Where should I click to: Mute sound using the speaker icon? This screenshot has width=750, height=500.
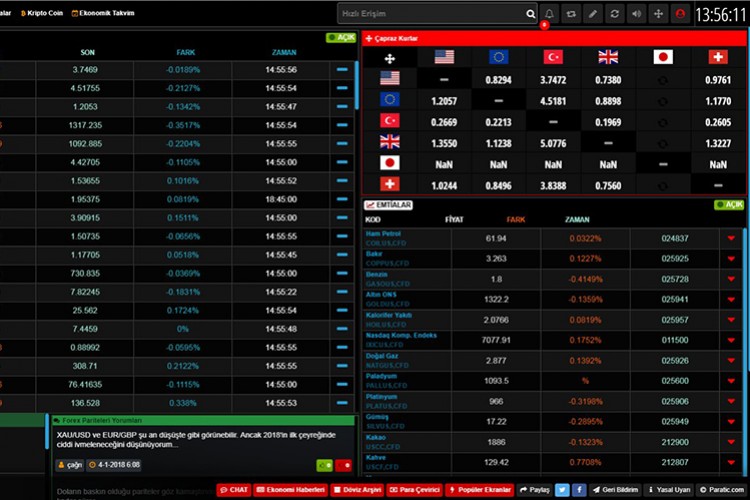(x=636, y=15)
